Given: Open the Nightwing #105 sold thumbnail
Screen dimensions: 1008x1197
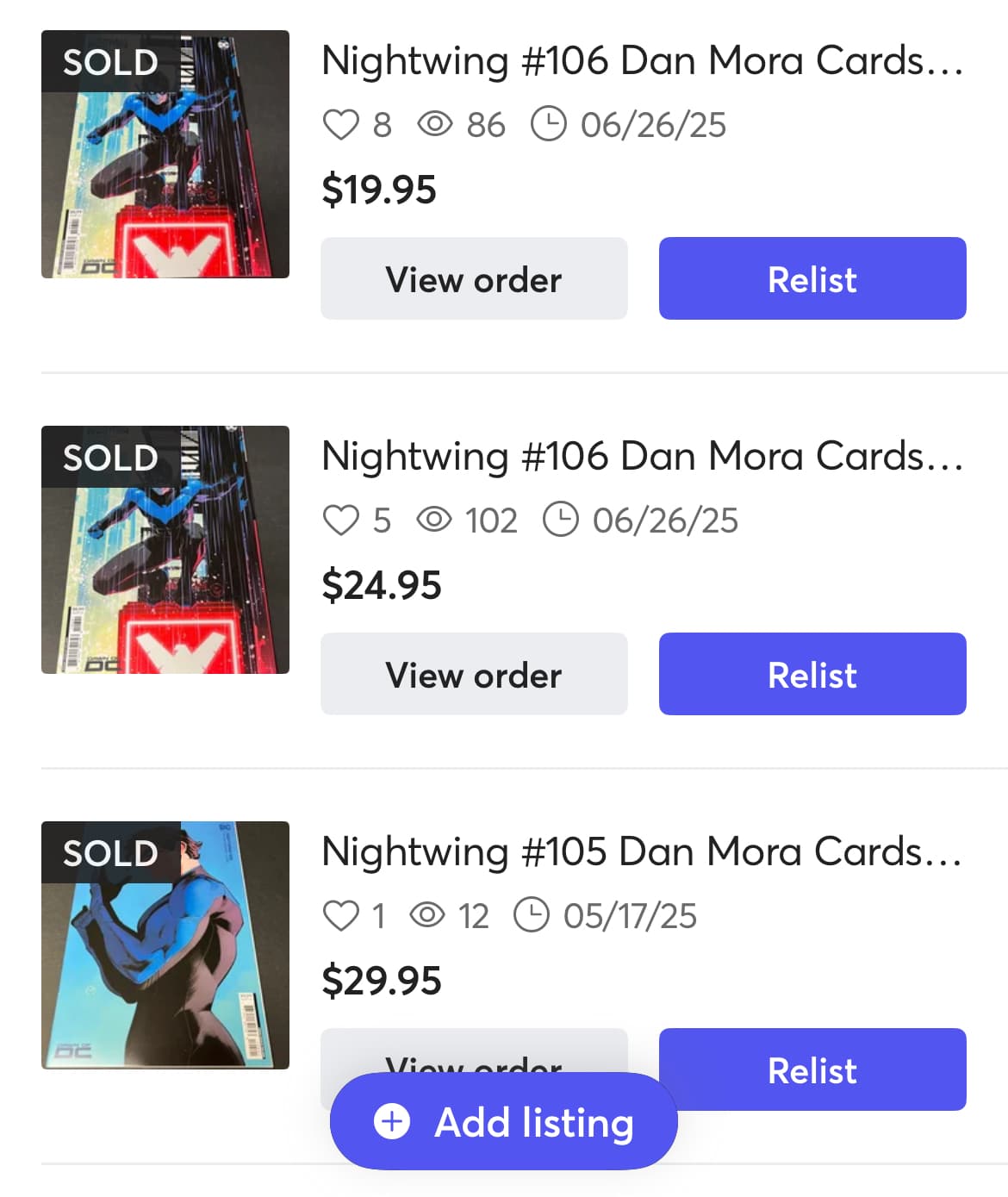Looking at the screenshot, I should [165, 945].
